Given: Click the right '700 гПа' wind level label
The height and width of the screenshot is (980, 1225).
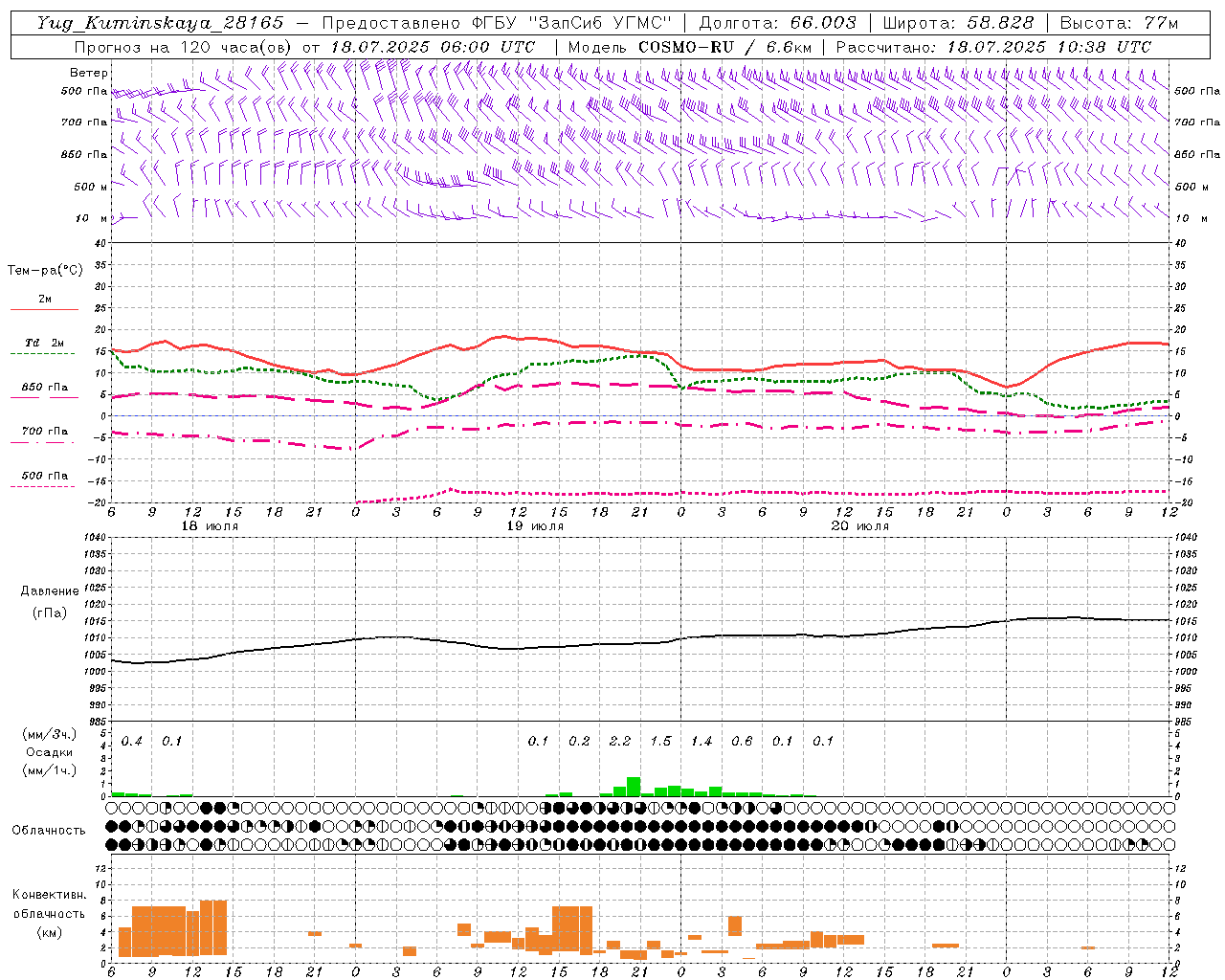Looking at the screenshot, I should click(x=1197, y=122).
